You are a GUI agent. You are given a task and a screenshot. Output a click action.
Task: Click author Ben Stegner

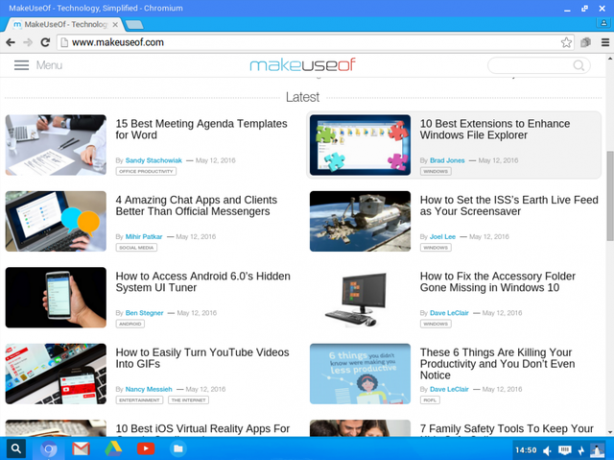click(144, 313)
